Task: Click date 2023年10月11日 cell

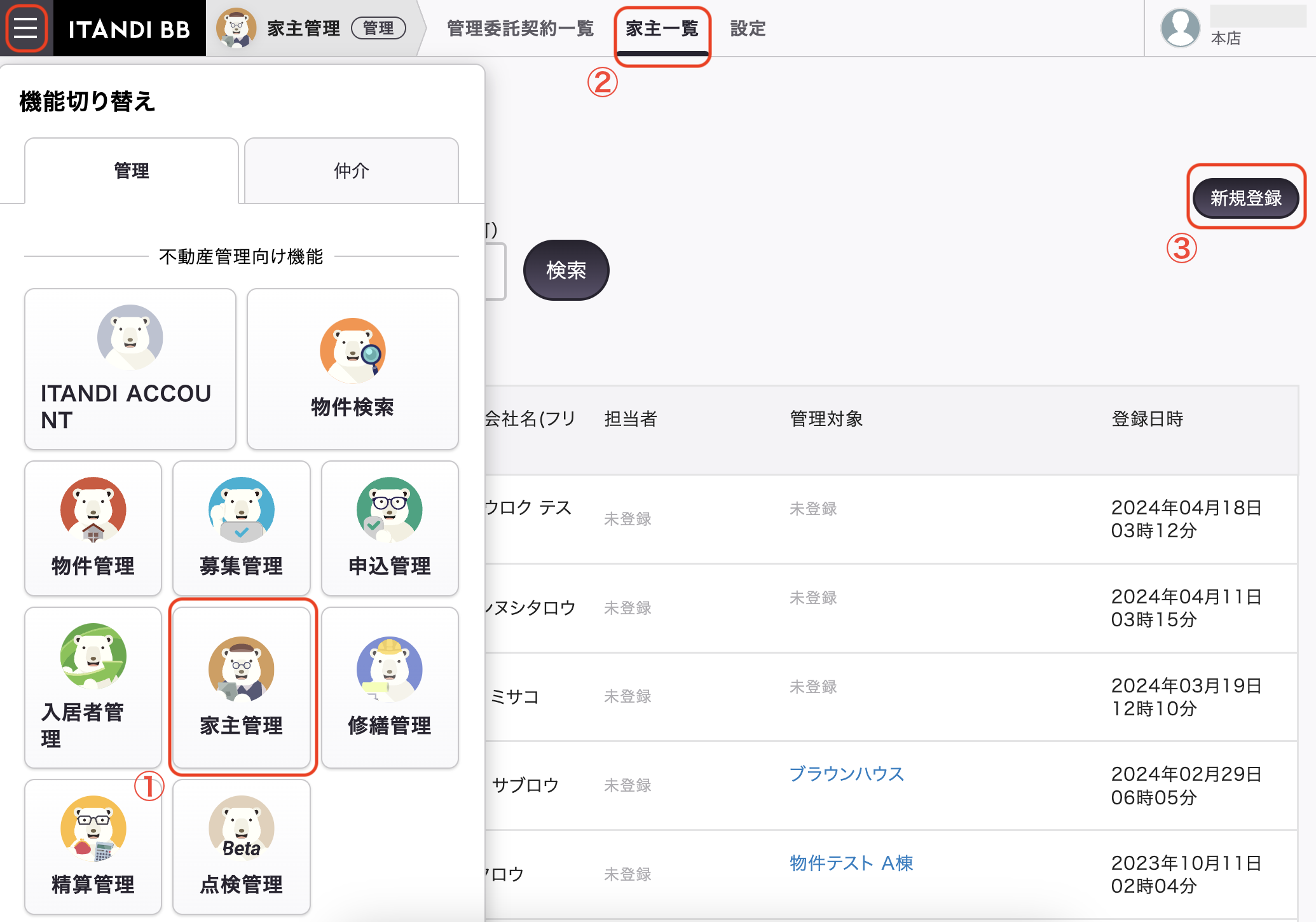Action: pyautogui.click(x=1186, y=874)
